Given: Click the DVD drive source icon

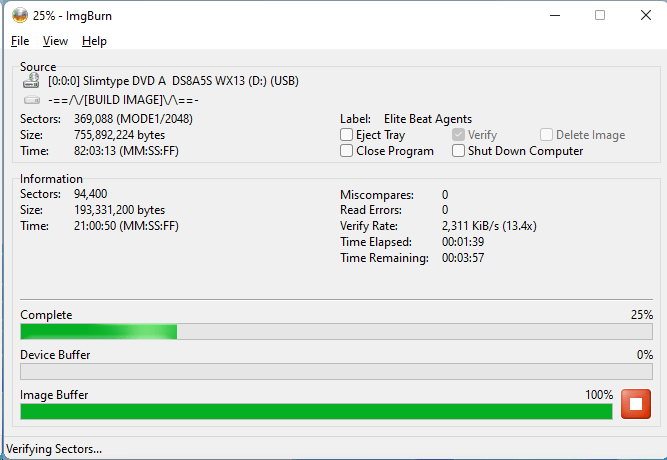Looking at the screenshot, I should [x=31, y=80].
